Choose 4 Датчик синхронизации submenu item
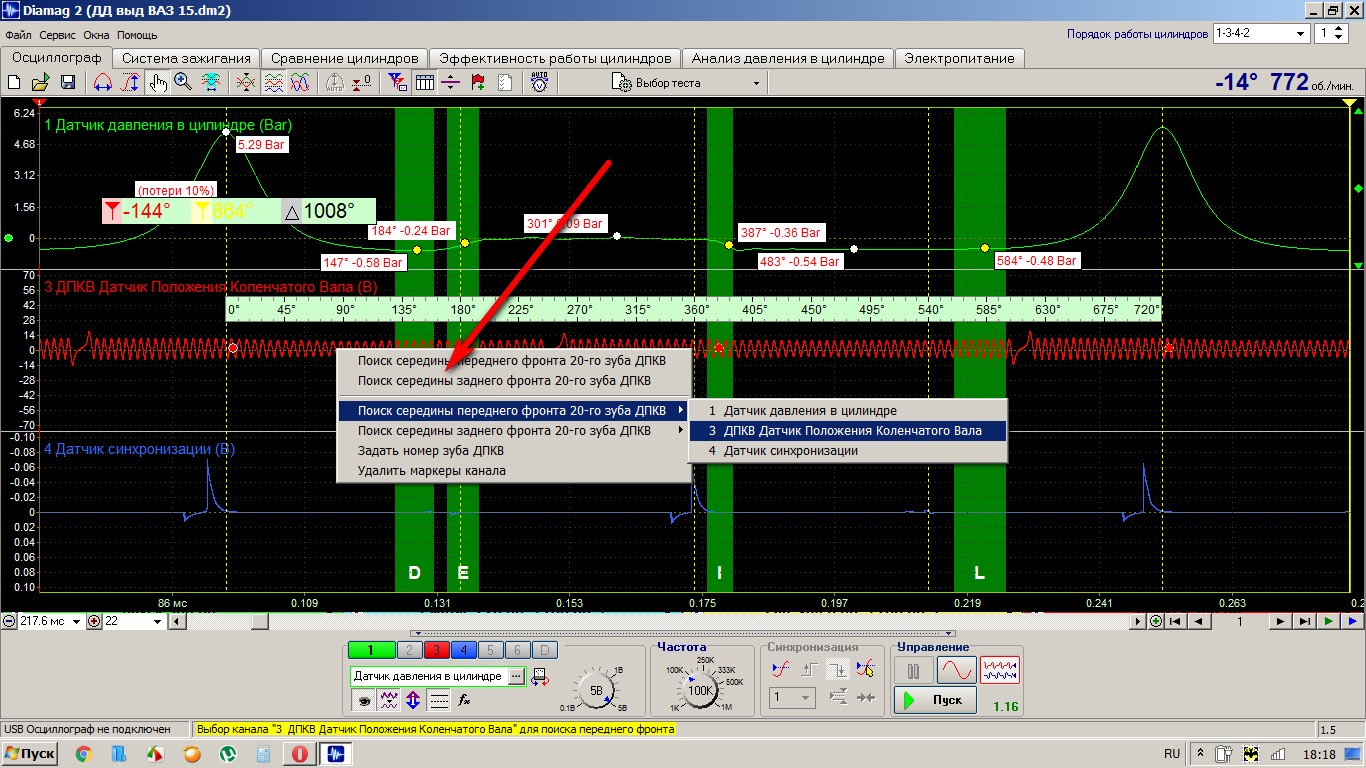Image resolution: width=1366 pixels, height=768 pixels. (847, 451)
